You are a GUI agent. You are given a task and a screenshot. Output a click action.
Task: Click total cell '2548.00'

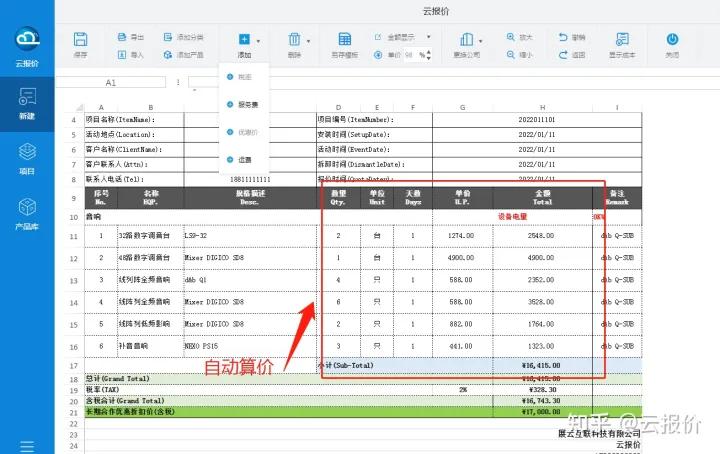(x=542, y=236)
